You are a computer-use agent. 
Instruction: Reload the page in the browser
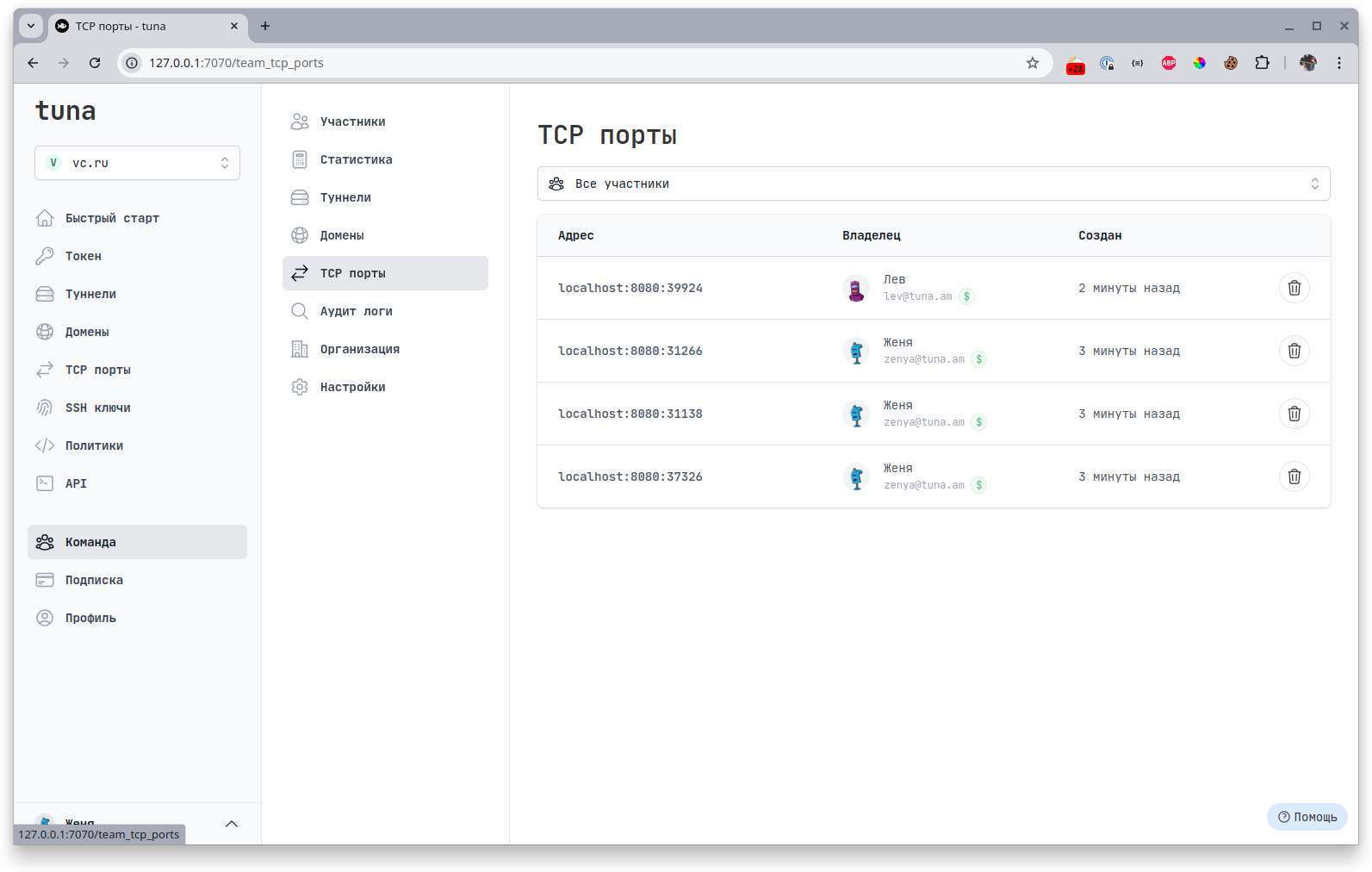[95, 63]
